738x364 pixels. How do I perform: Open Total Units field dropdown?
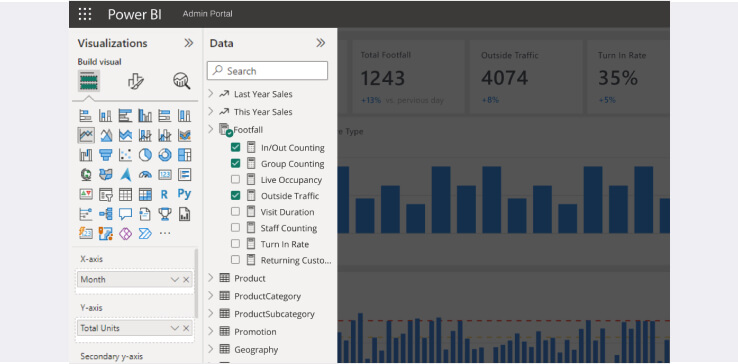pos(174,328)
